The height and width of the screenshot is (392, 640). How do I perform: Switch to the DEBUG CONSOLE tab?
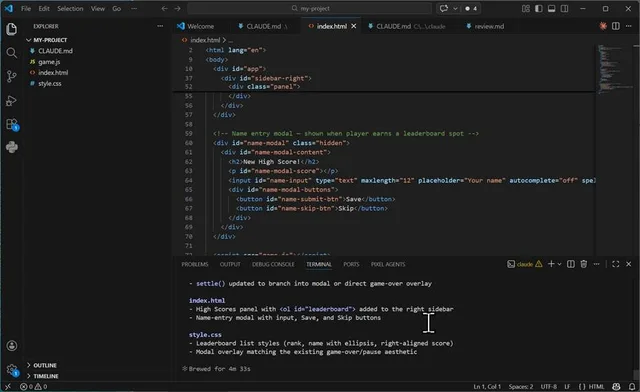coord(273,264)
